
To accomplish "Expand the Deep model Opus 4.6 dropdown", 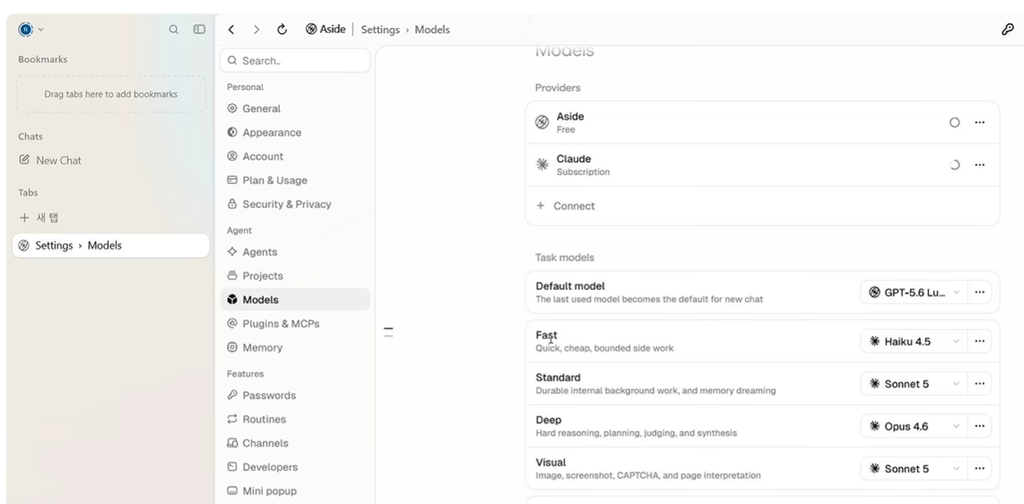I will pos(914,426).
